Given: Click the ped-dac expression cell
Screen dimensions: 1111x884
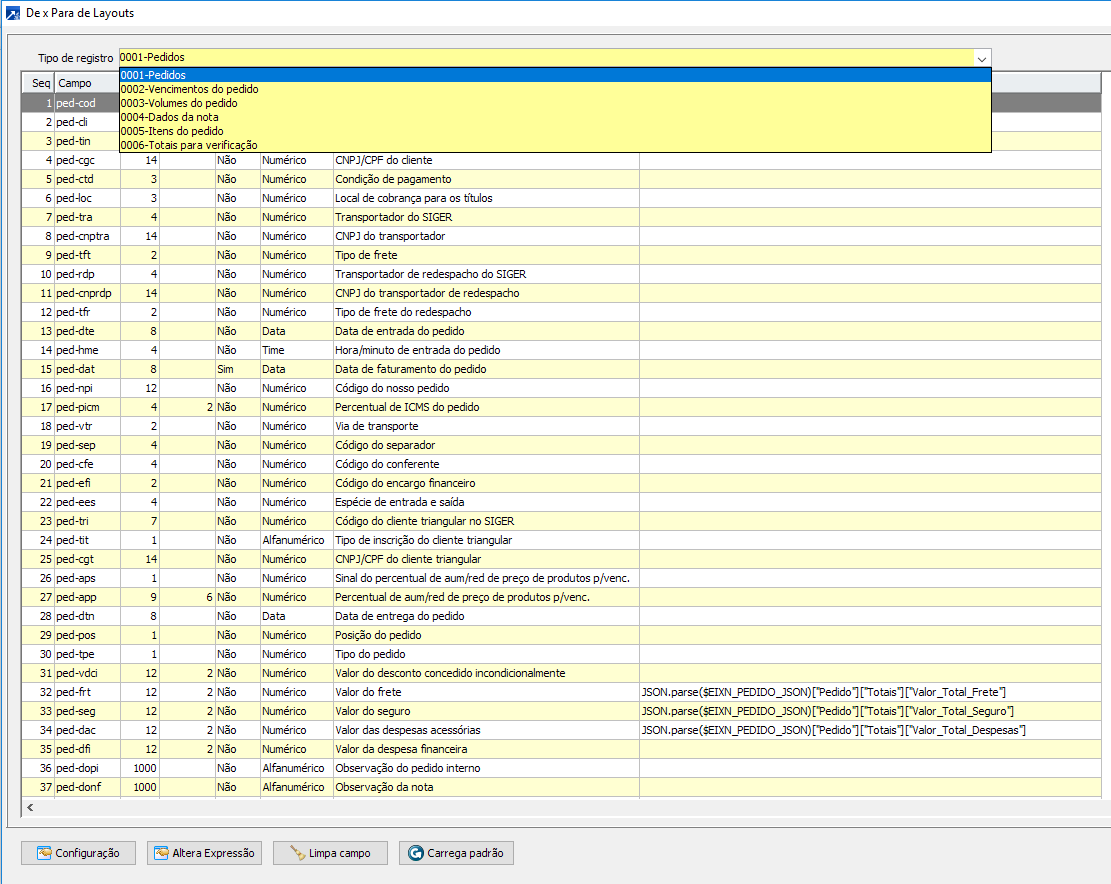Looking at the screenshot, I should tap(833, 730).
